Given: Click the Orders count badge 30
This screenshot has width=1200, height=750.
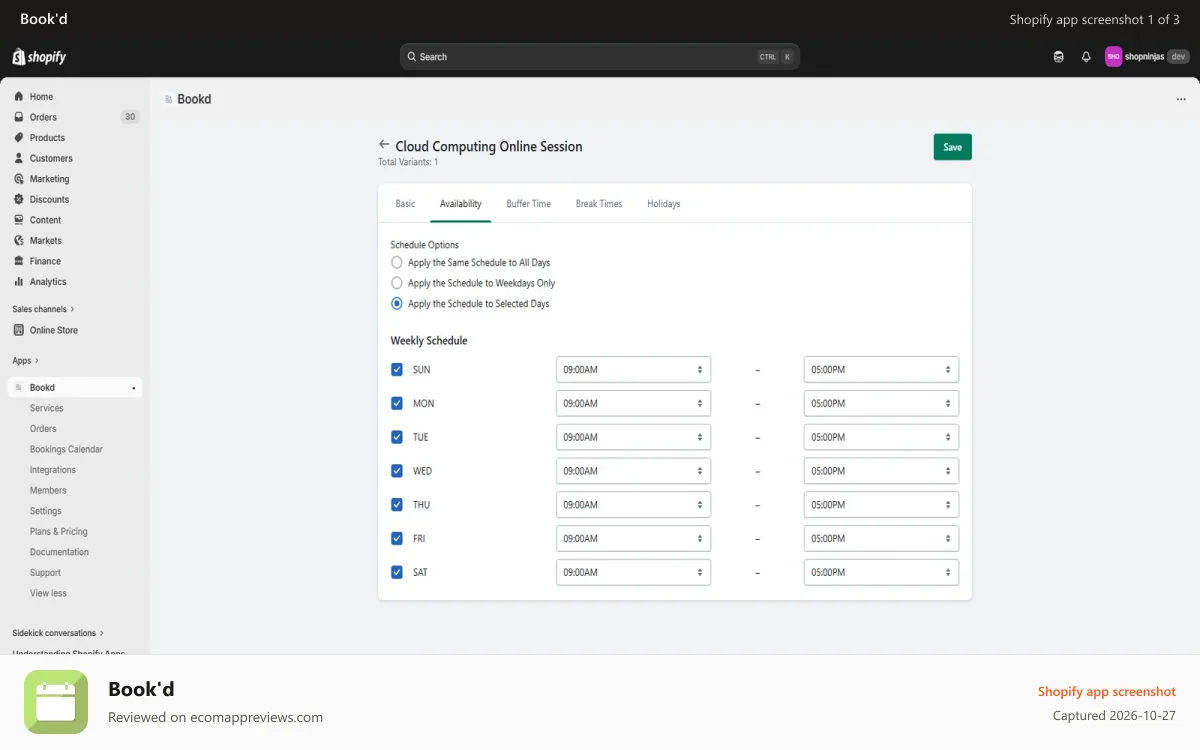Looking at the screenshot, I should click(x=130, y=117).
